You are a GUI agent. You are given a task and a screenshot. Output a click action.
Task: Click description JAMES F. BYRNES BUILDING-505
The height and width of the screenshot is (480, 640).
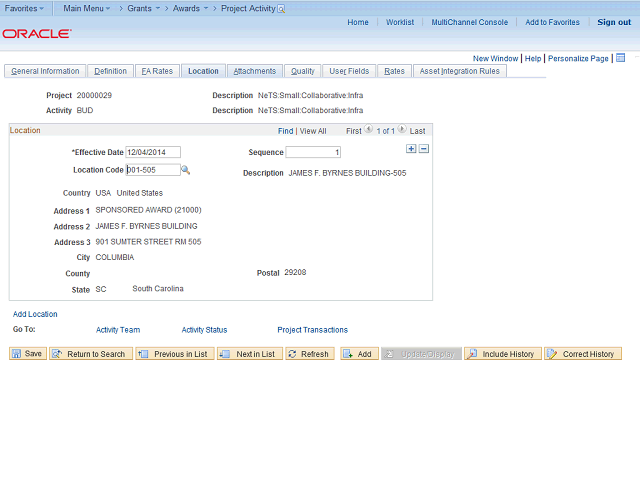(347, 173)
